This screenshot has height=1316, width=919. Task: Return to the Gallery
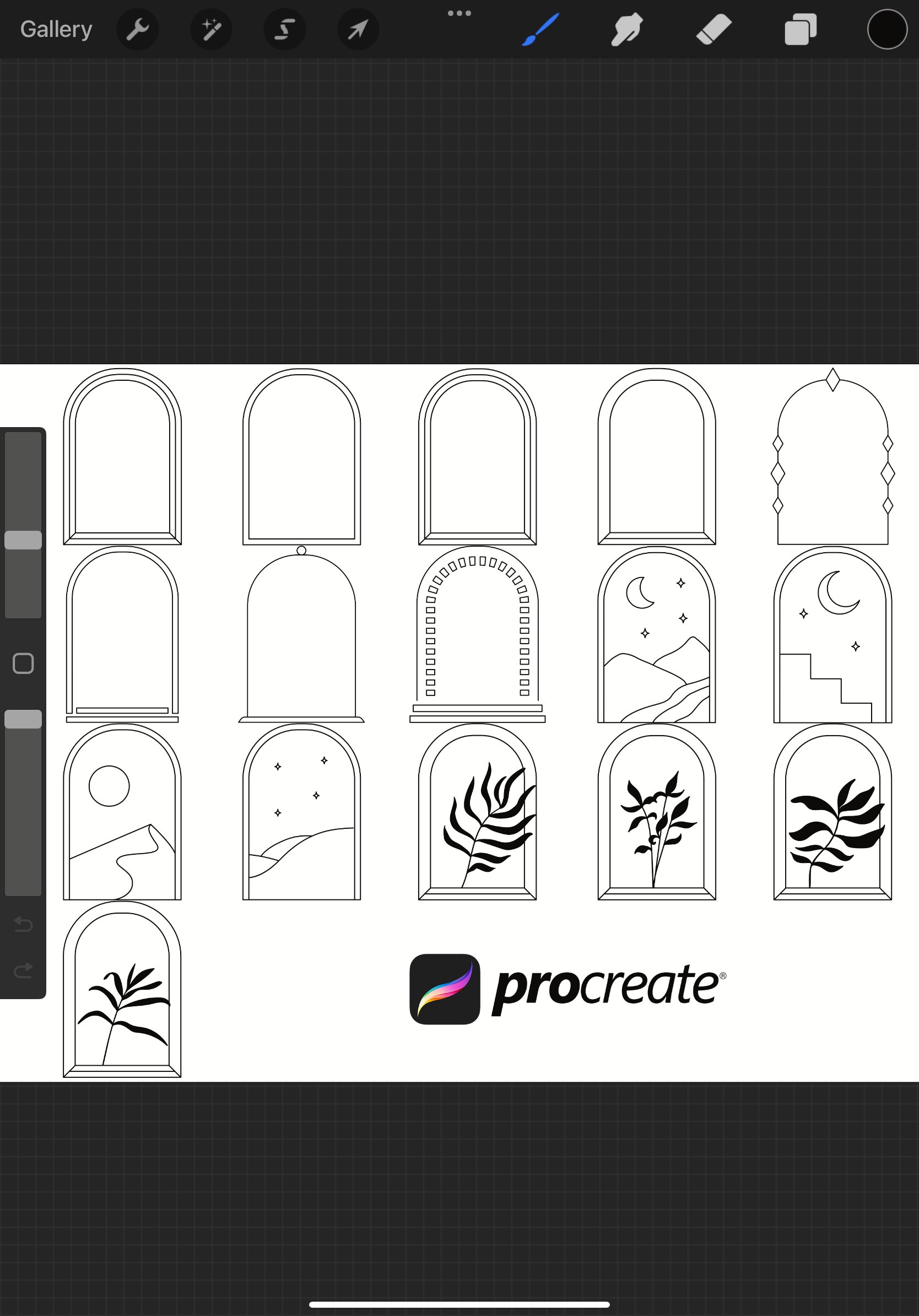(x=56, y=29)
